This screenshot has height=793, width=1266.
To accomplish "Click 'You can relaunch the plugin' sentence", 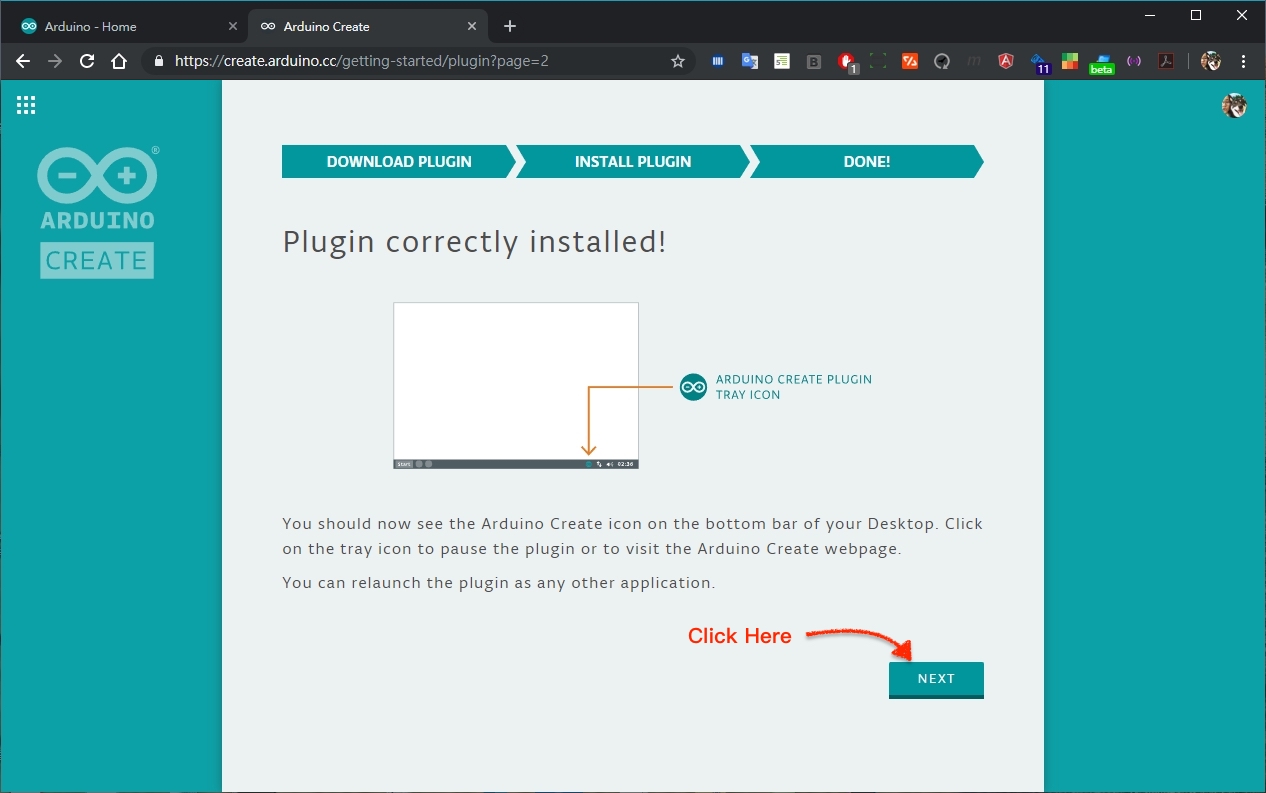I will pyautogui.click(x=498, y=583).
